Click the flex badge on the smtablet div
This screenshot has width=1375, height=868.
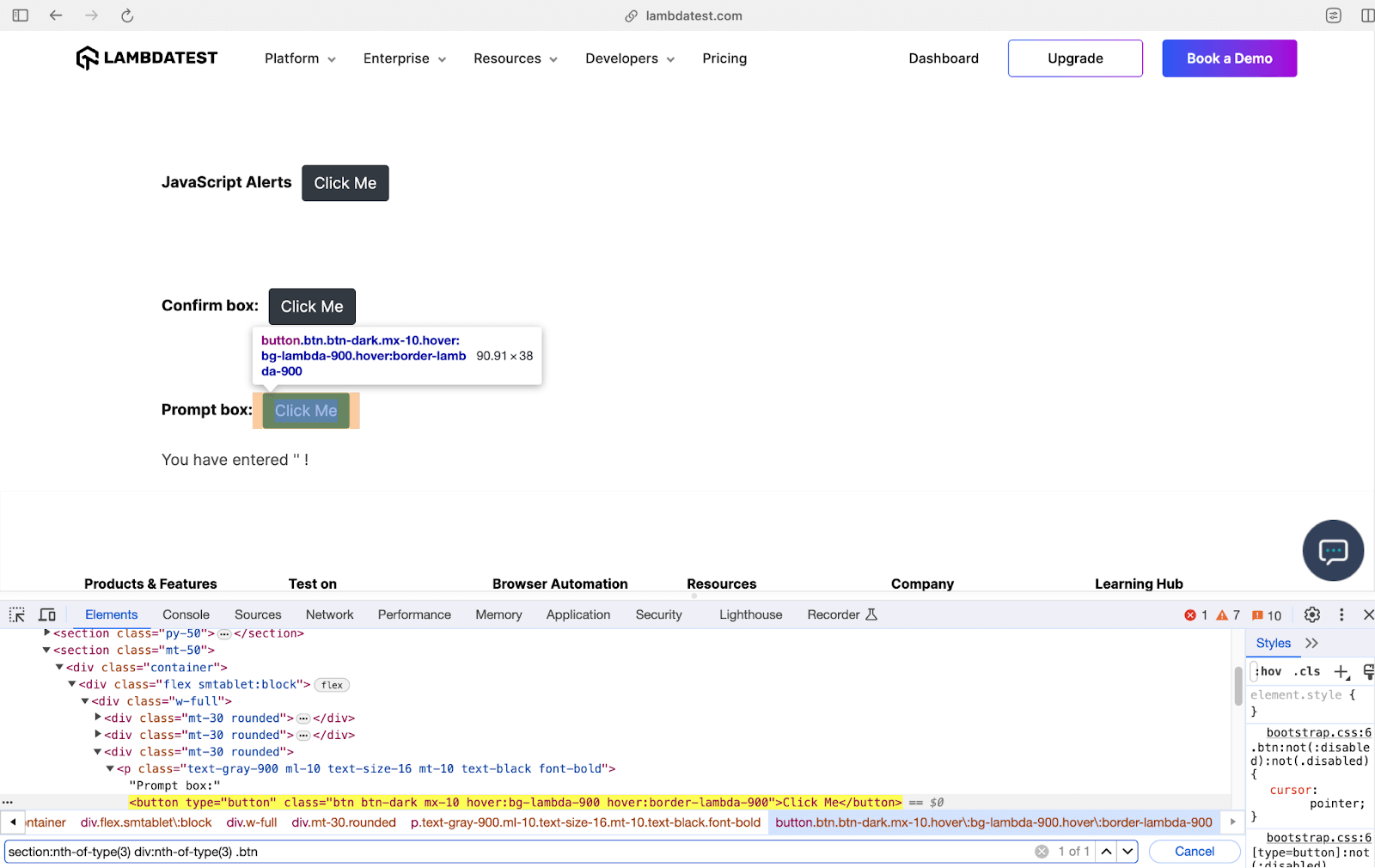(331, 684)
